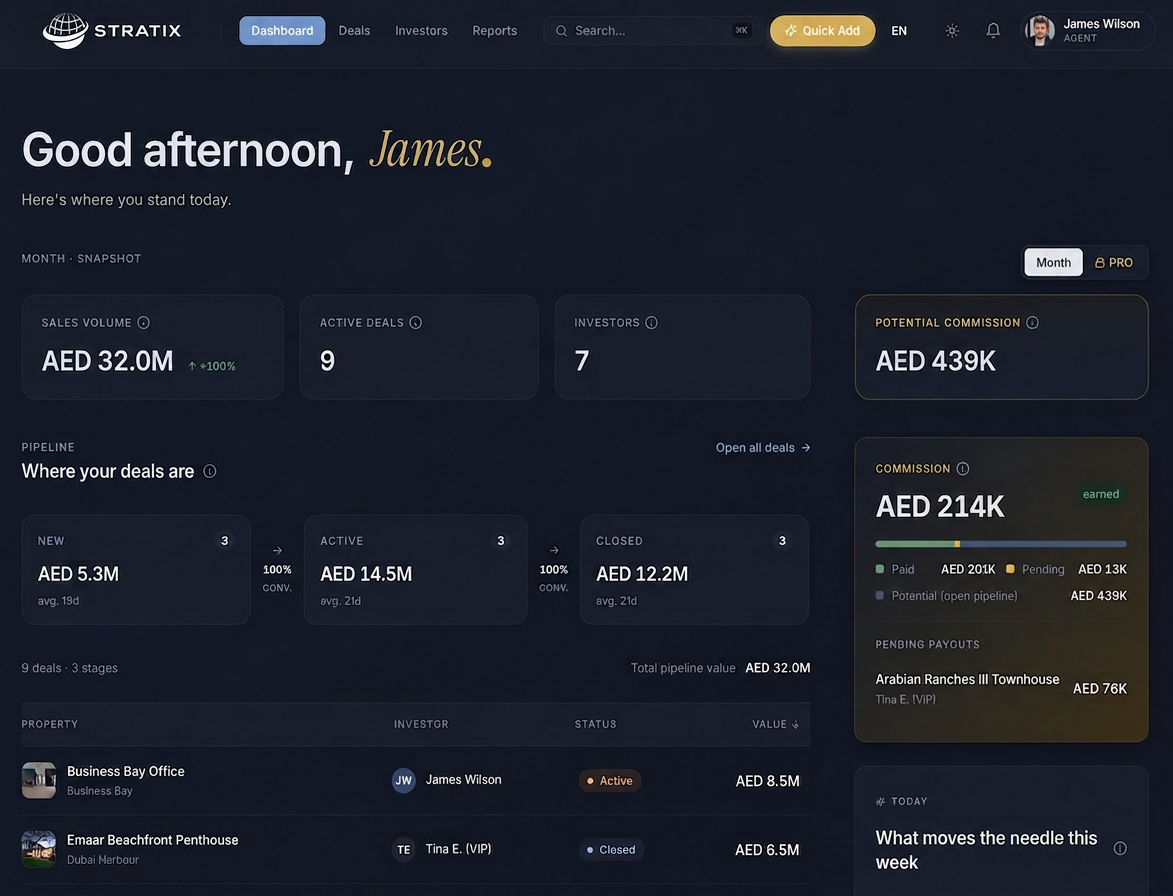Select the PRO period toggle
The image size is (1173, 896).
[x=1114, y=263]
